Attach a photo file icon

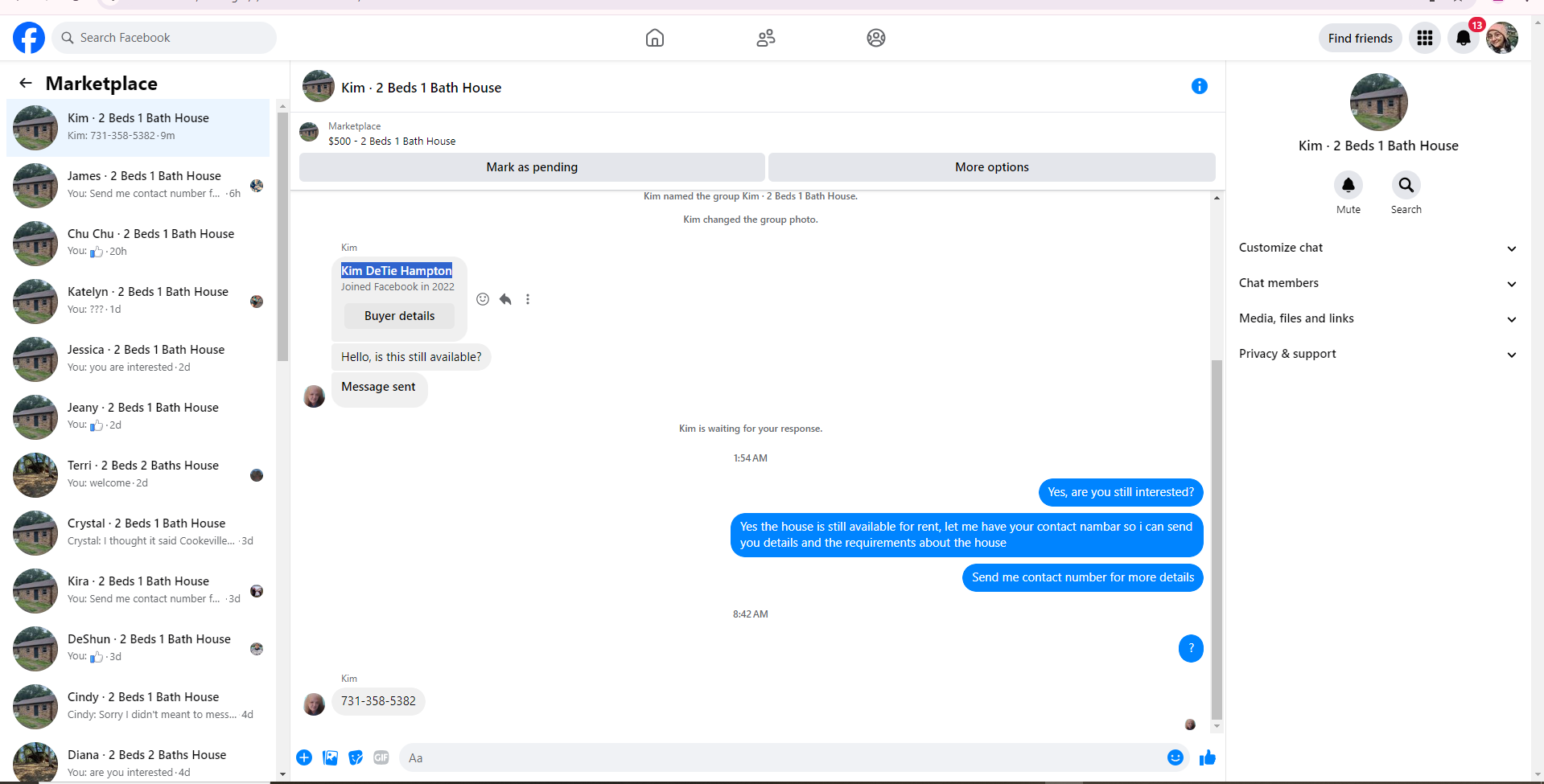330,757
